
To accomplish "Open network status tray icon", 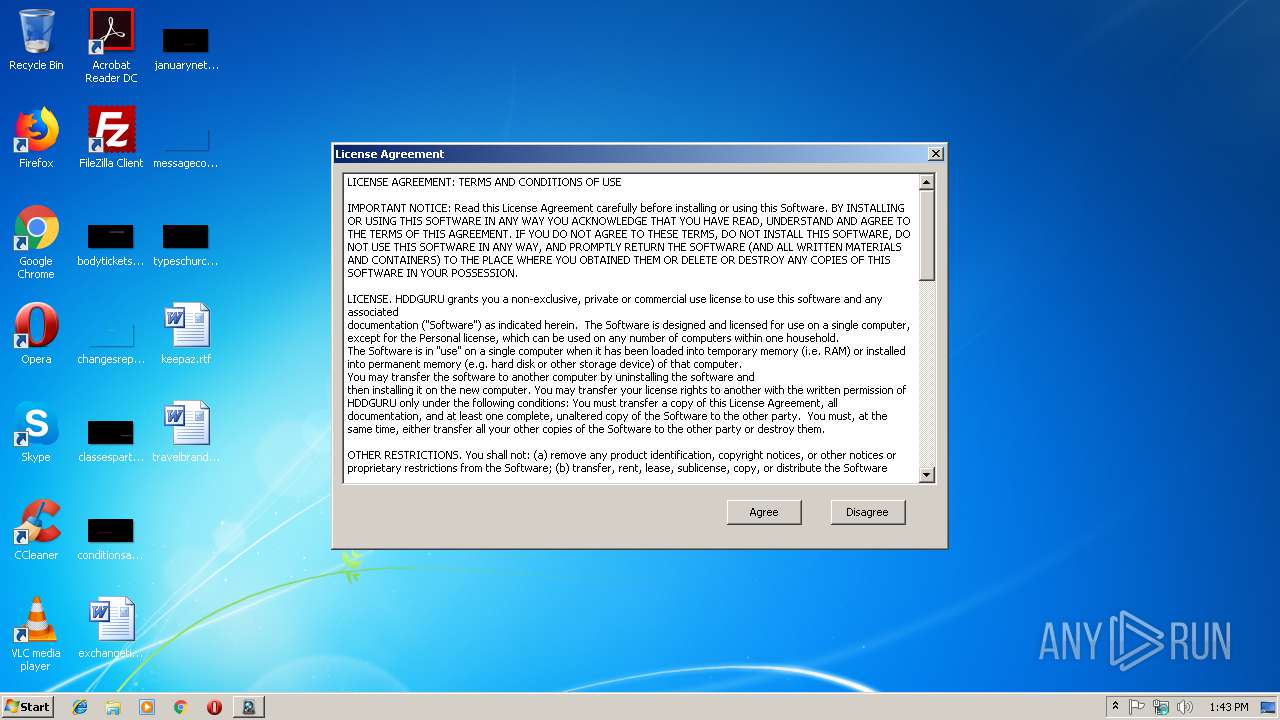I will (1161, 707).
